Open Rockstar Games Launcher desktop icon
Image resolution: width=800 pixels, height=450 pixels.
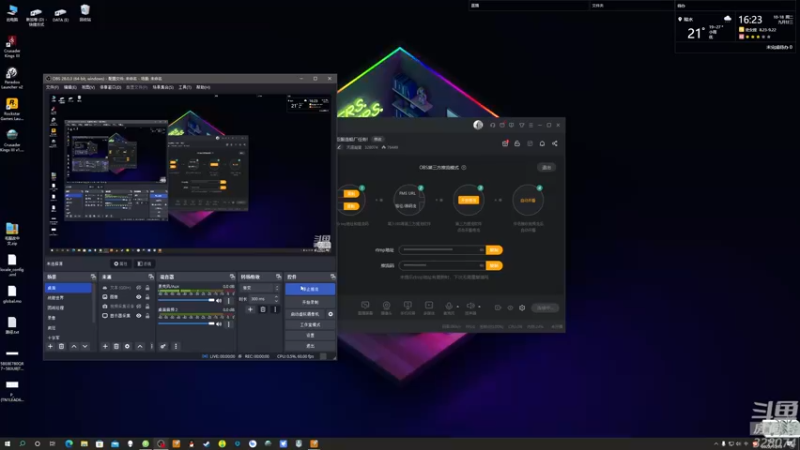pos(12,109)
